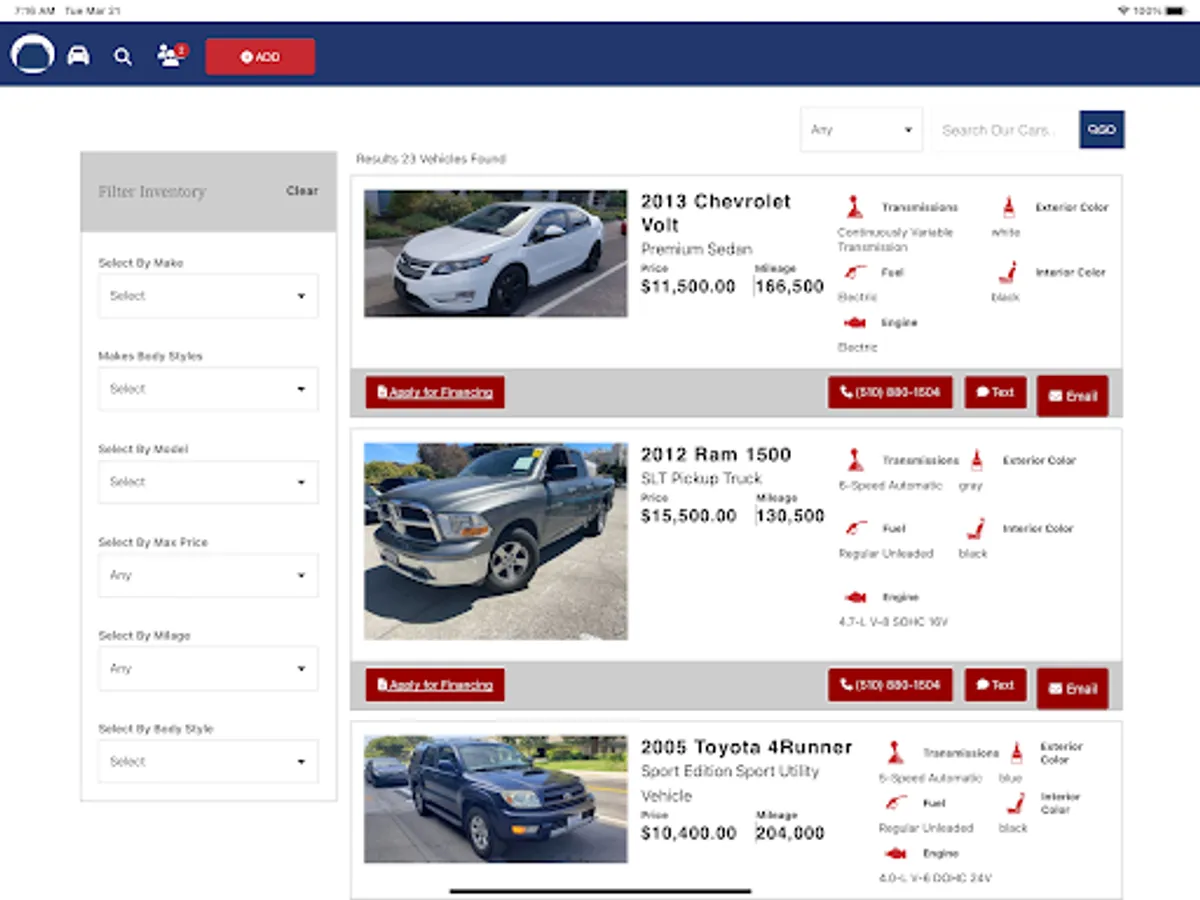This screenshot has width=1200, height=900.
Task: Open the people icon with notification badge
Action: 172,55
